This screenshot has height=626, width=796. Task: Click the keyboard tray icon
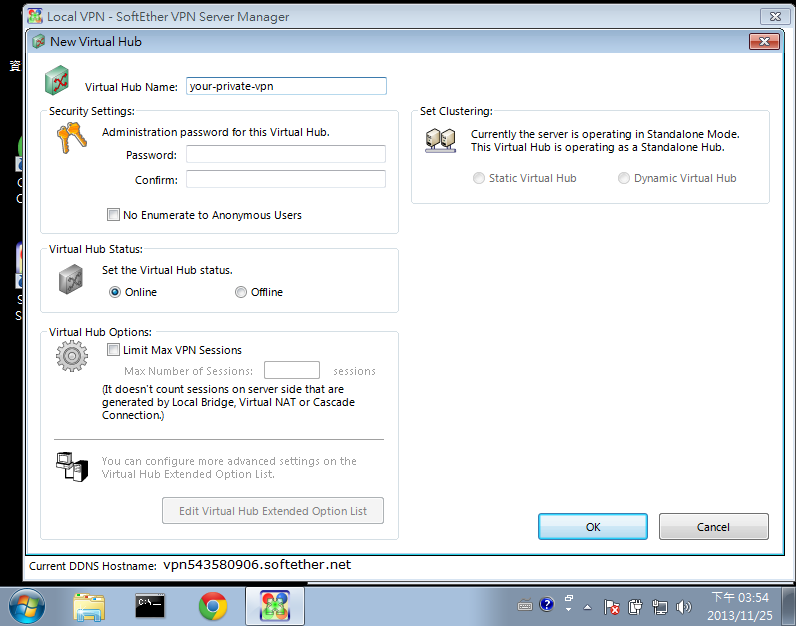pyautogui.click(x=525, y=605)
